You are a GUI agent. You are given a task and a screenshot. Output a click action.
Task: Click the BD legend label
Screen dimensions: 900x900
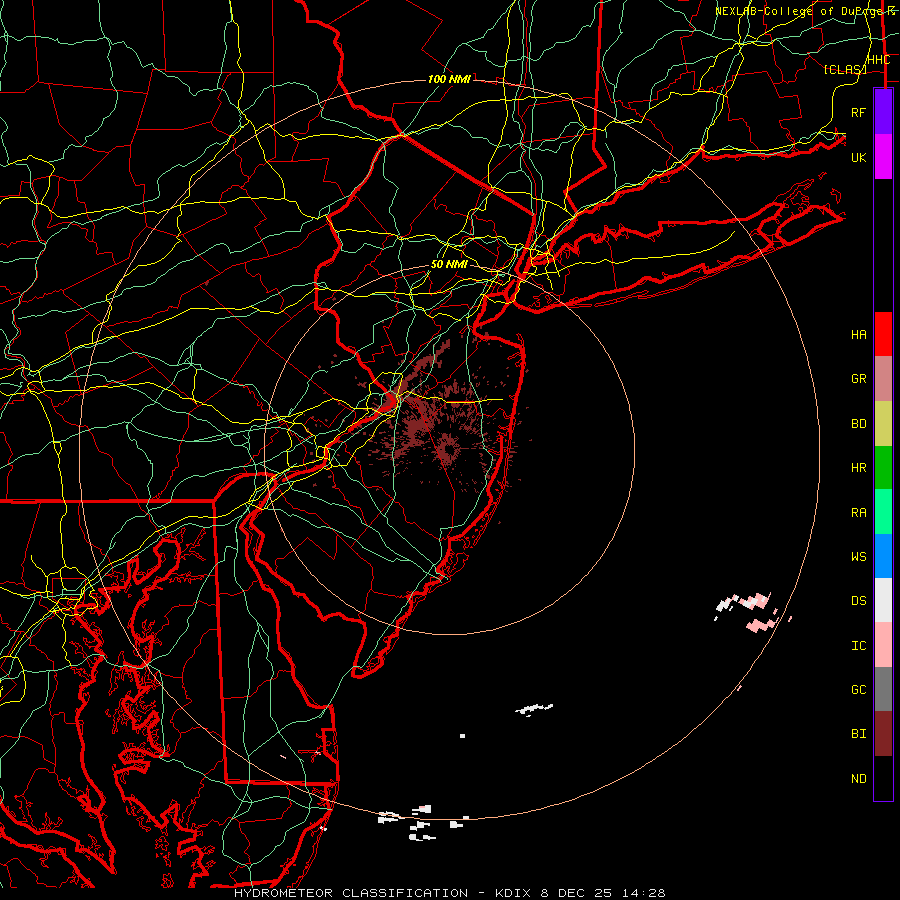[859, 424]
